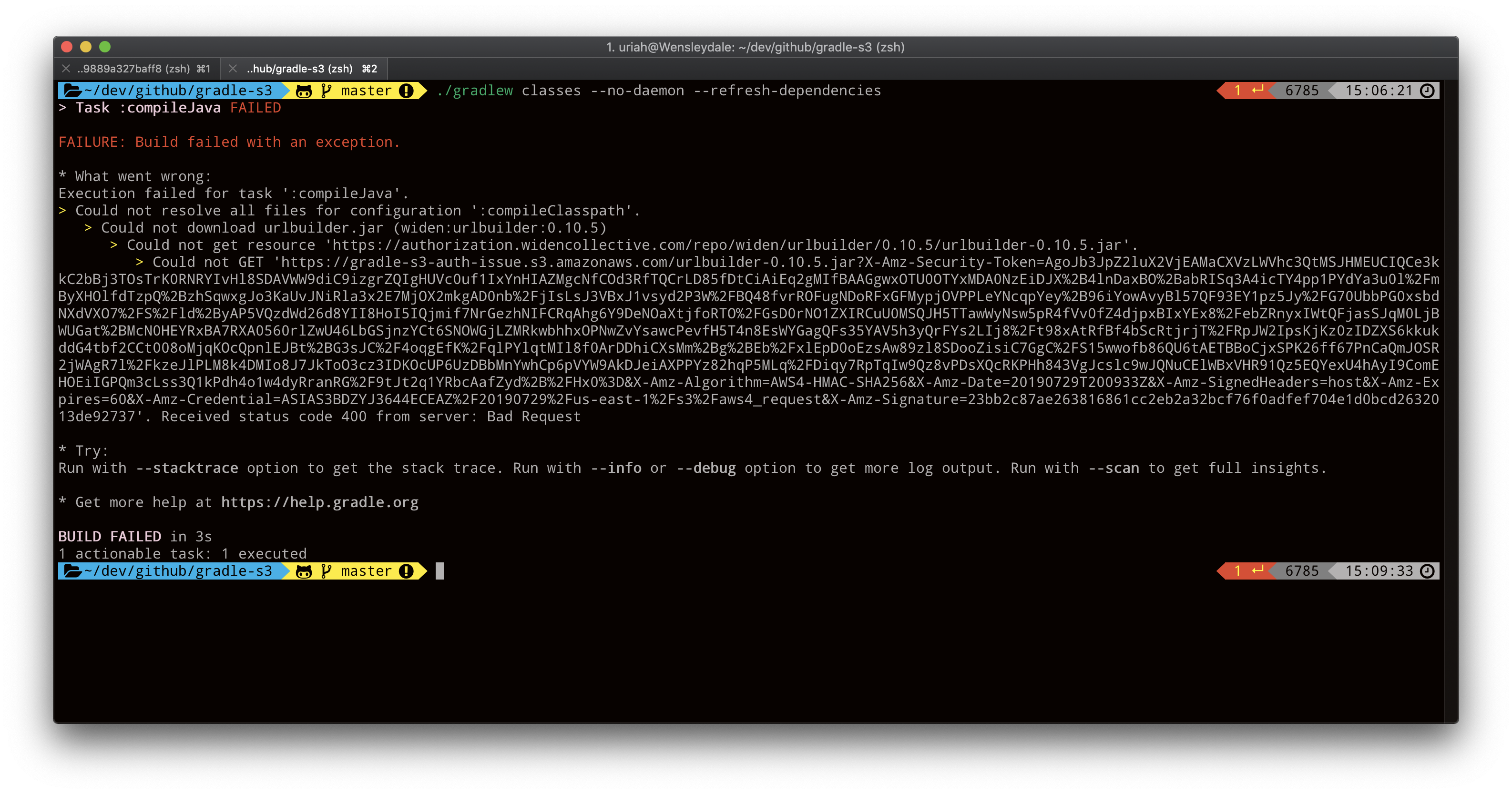Open the https://help.gradle.org link
This screenshot has width=1512, height=794.
point(319,502)
